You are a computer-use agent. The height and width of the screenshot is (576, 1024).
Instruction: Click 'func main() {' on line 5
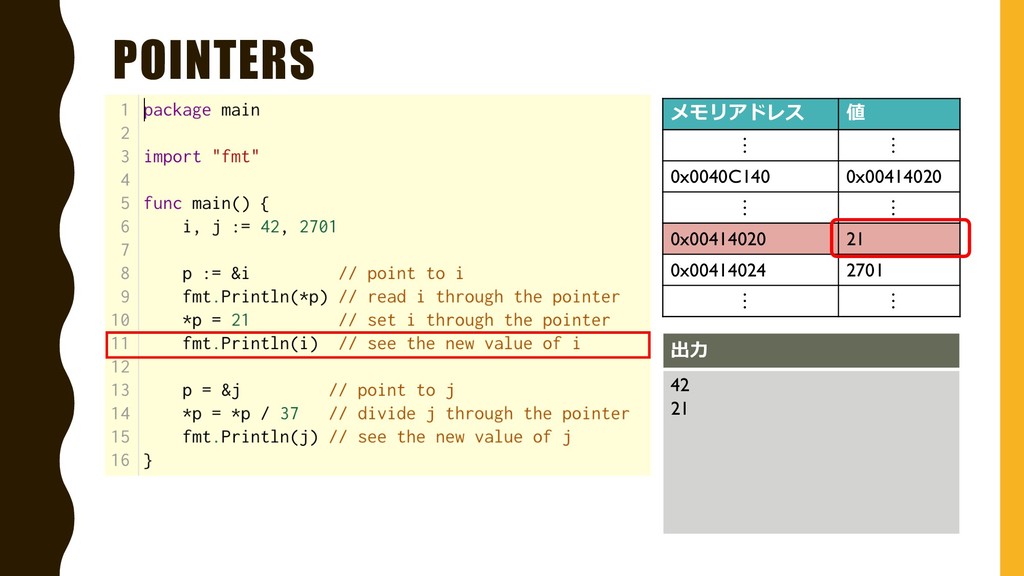pyautogui.click(x=206, y=203)
